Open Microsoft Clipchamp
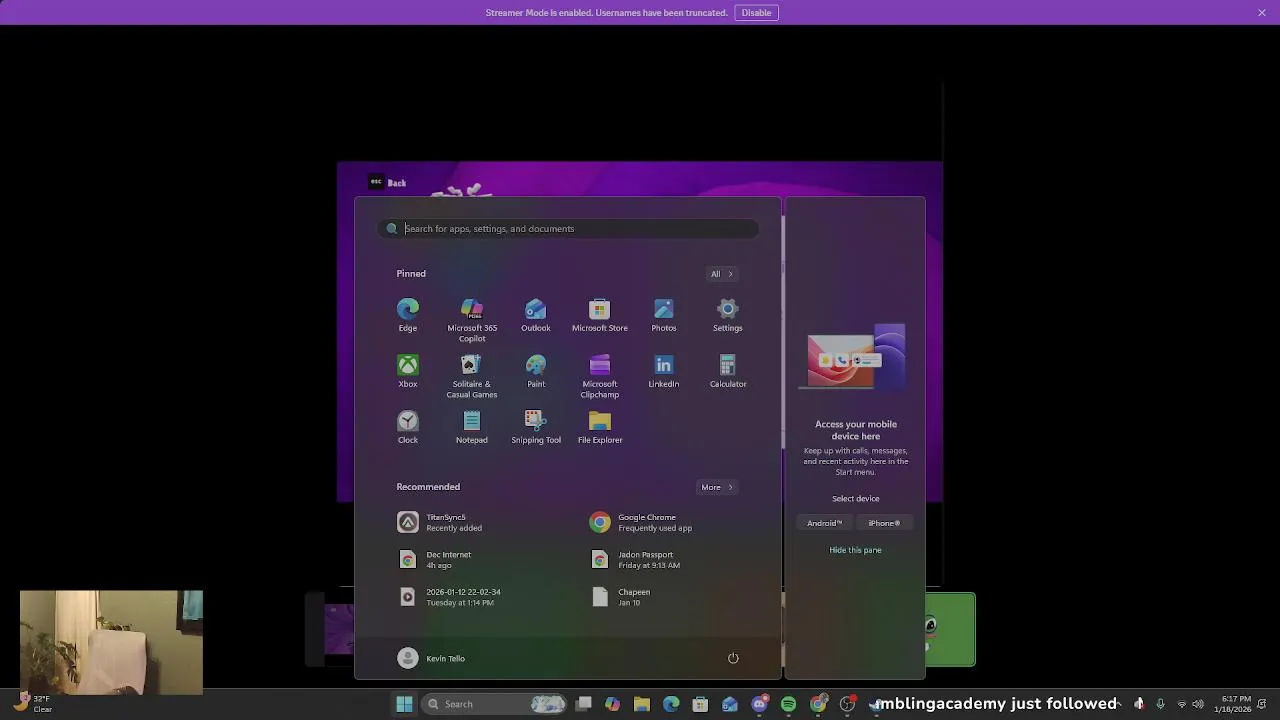1280x720 pixels. point(600,376)
